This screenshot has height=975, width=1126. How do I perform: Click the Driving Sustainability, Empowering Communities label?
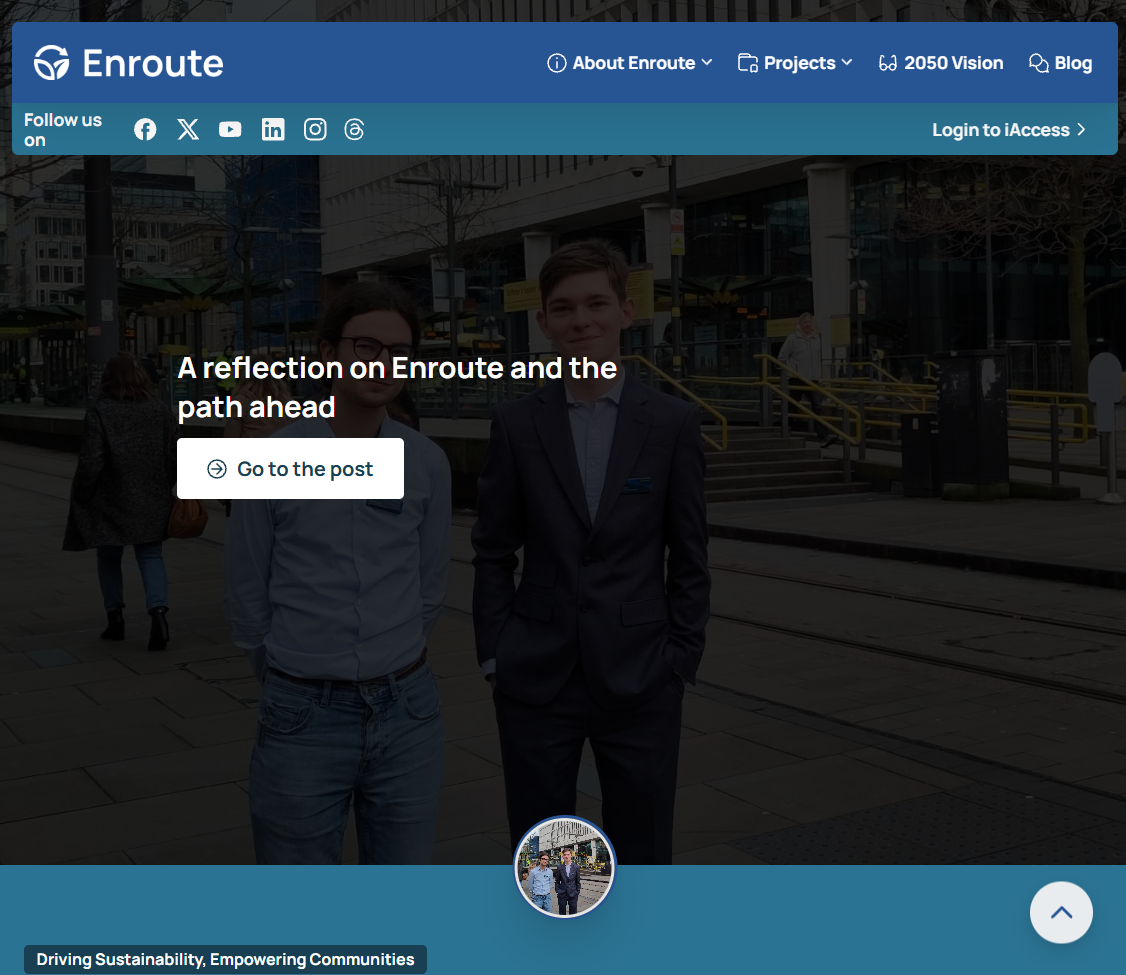[x=225, y=959]
